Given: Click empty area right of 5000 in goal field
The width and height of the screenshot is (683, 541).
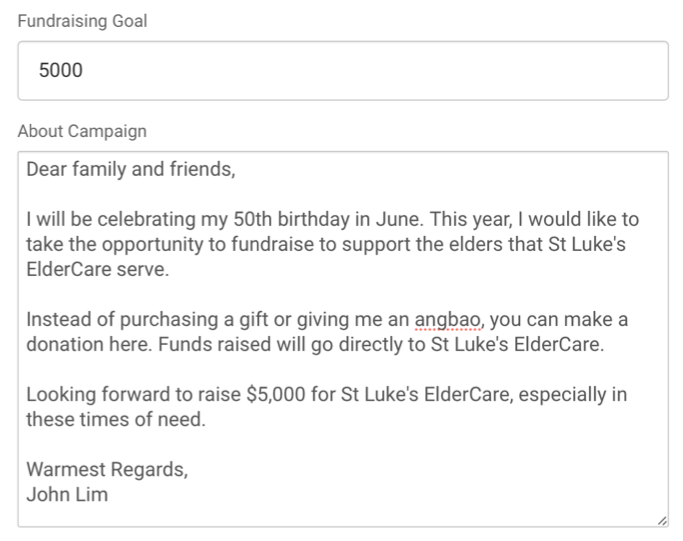Looking at the screenshot, I should (375, 71).
